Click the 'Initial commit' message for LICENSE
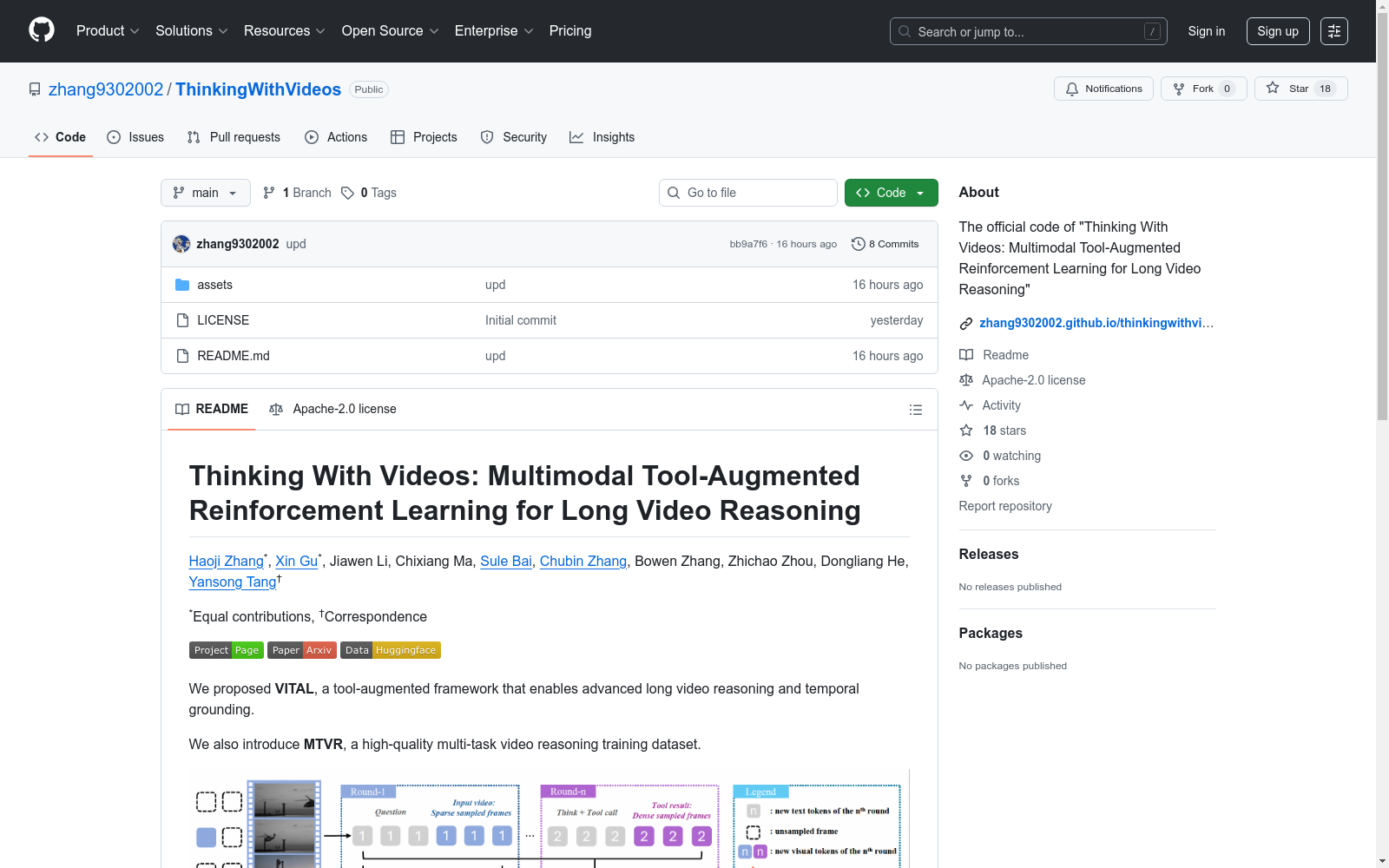 (x=521, y=320)
